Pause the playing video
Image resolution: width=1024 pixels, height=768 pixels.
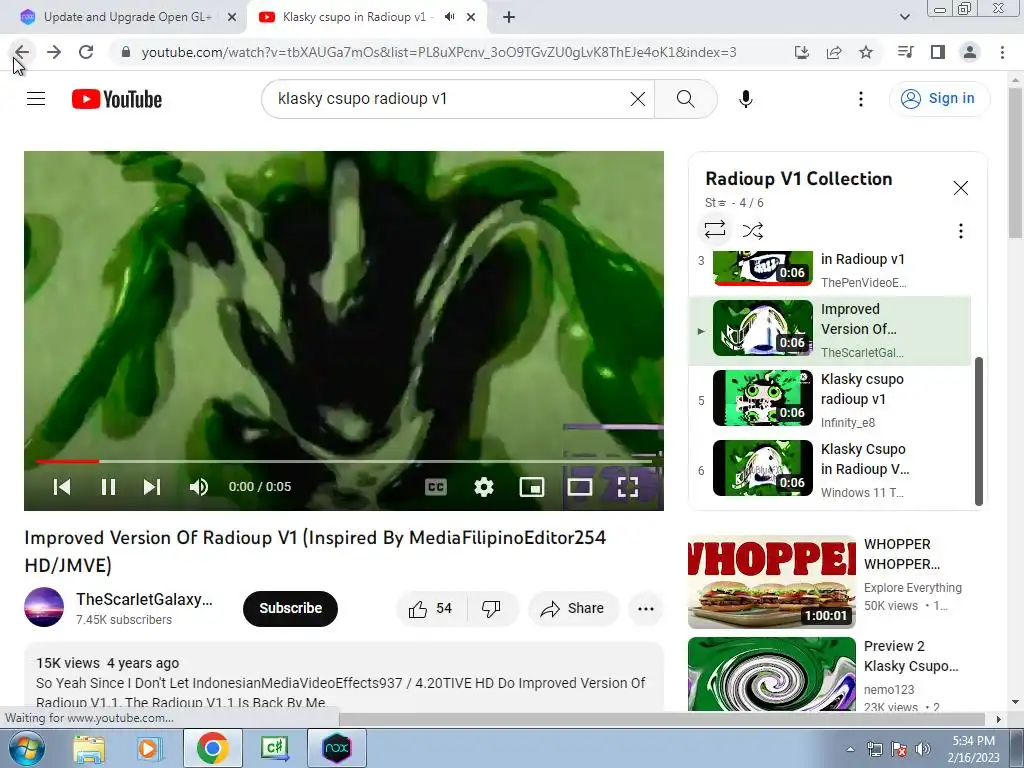108,487
